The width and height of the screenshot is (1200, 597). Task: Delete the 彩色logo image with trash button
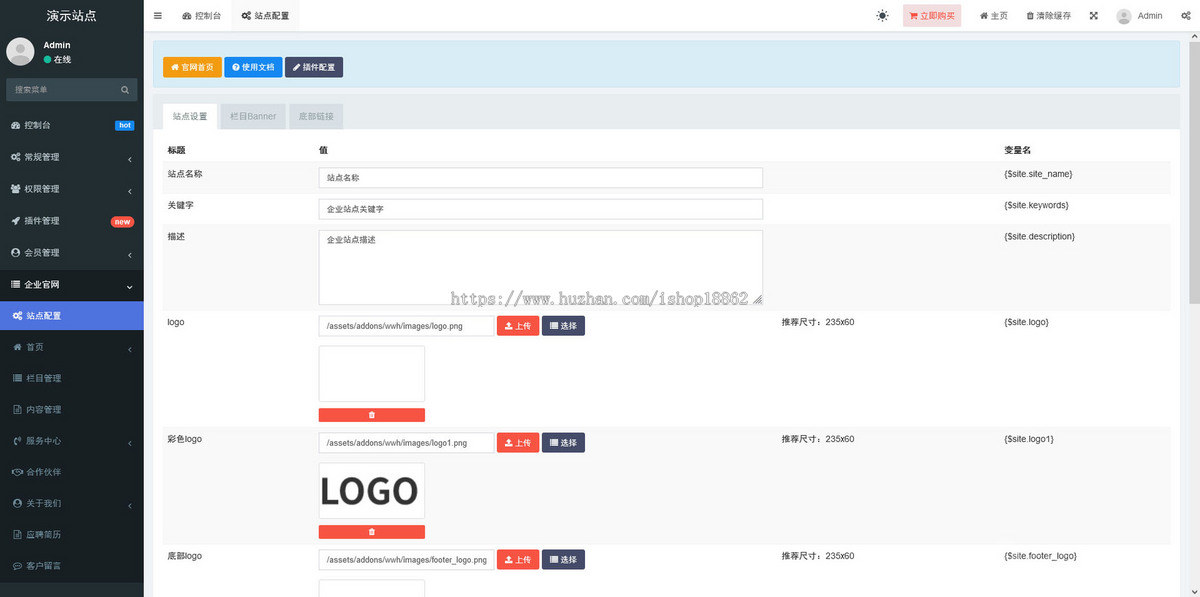pos(372,532)
